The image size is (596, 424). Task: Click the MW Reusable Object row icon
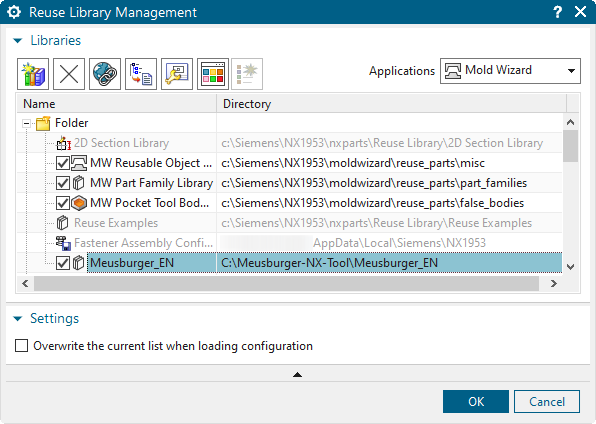coord(79,163)
